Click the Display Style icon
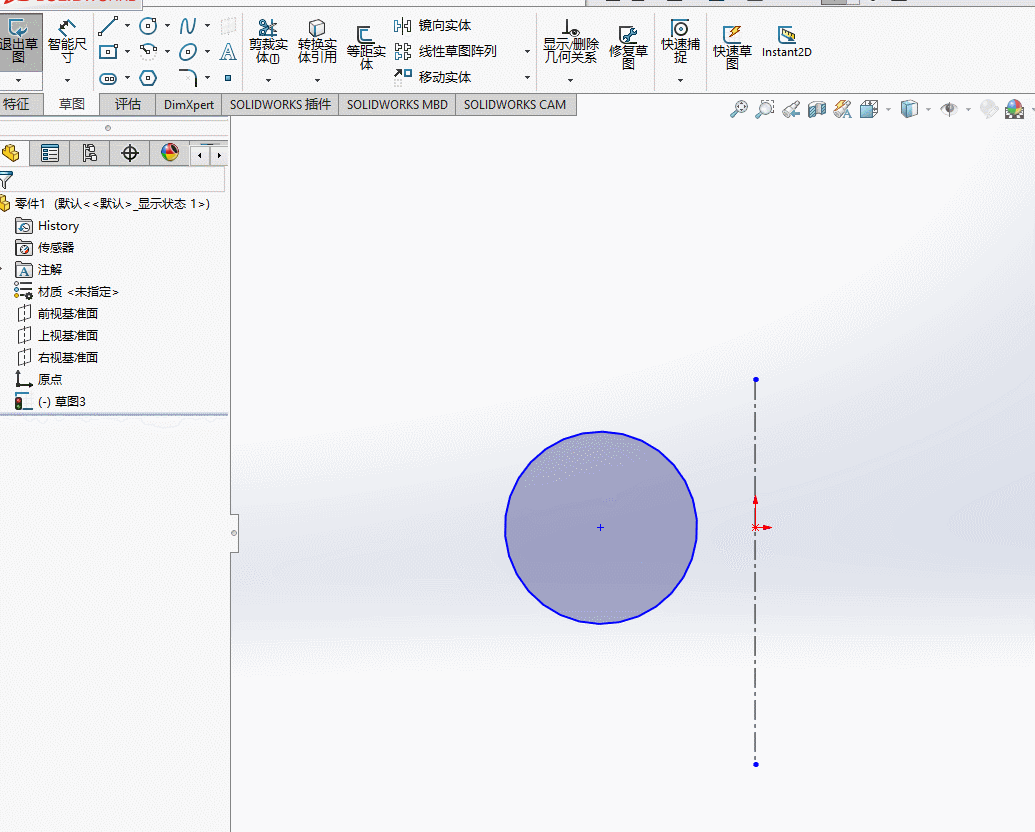Image resolution: width=1035 pixels, height=832 pixels. click(x=909, y=109)
